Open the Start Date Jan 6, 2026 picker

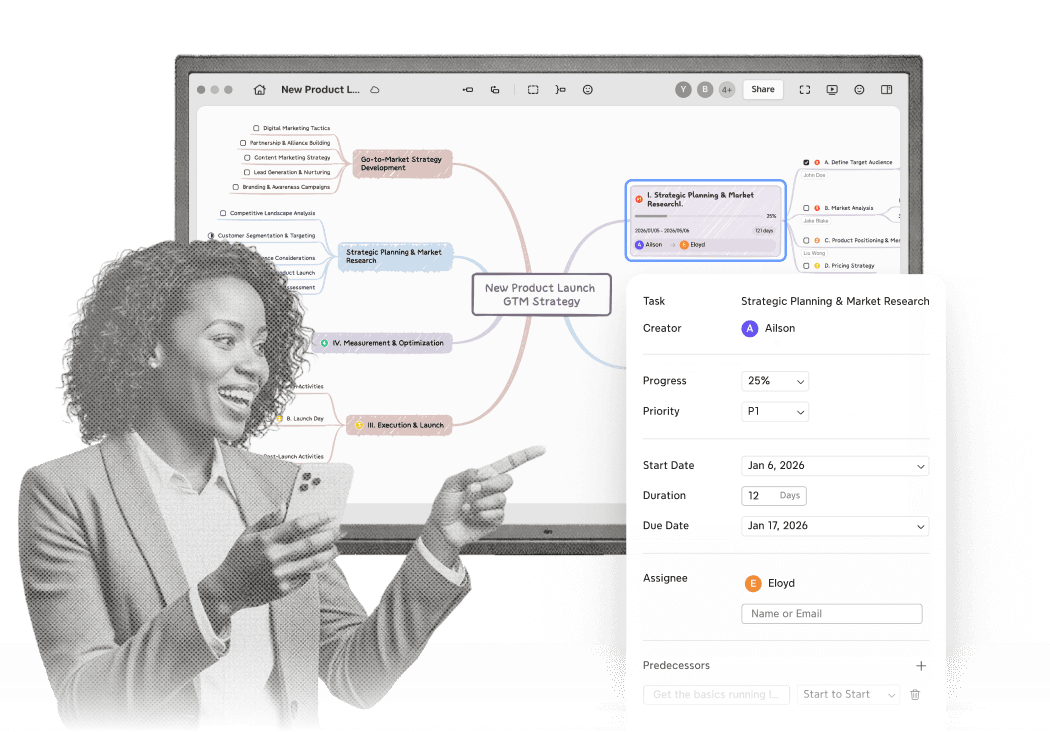click(x=835, y=465)
